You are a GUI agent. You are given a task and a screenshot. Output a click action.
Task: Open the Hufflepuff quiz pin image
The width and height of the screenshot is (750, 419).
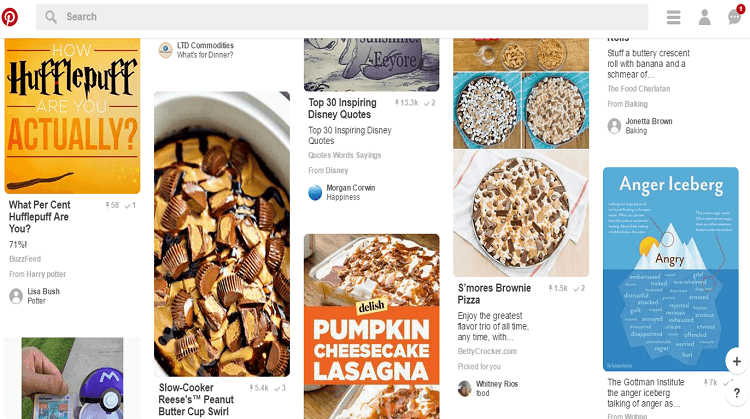(x=72, y=116)
